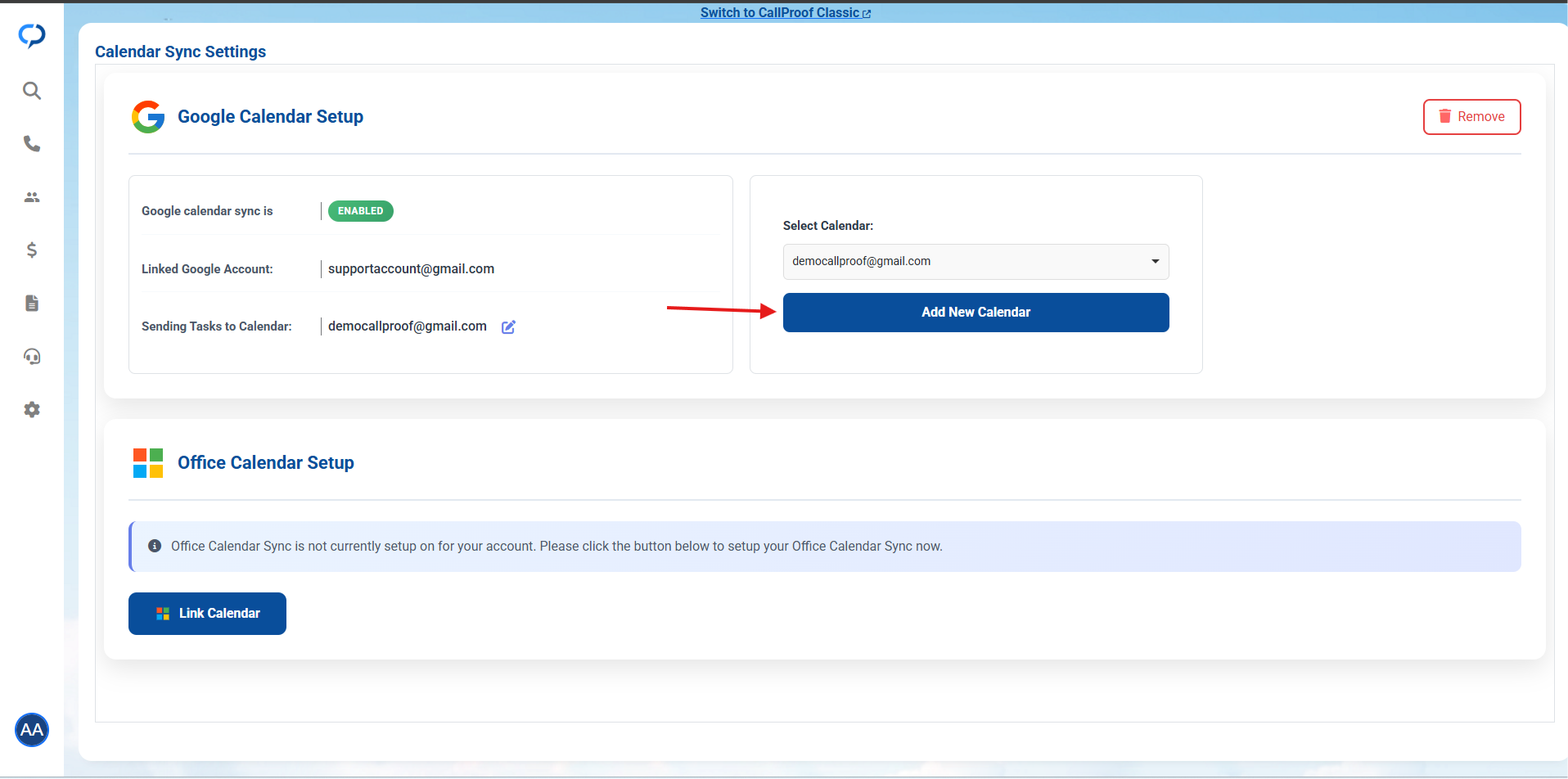Click the Add New Calendar button

pos(975,313)
